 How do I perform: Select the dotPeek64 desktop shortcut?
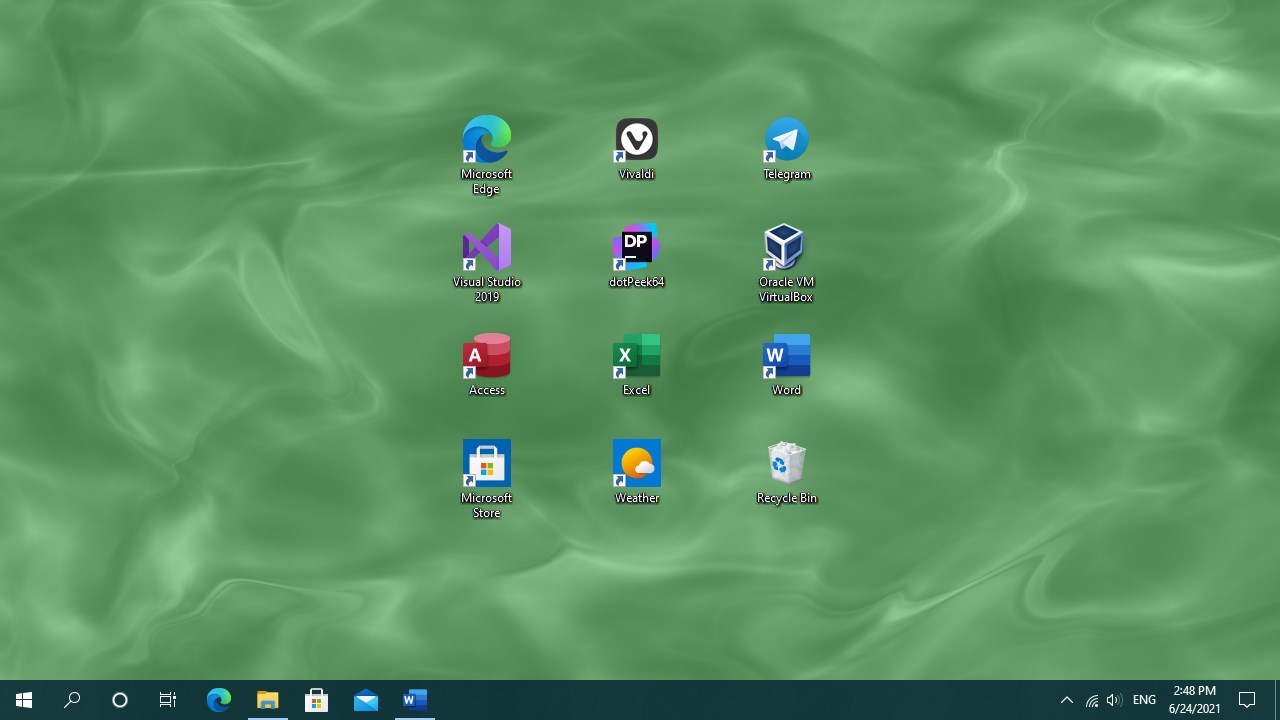tap(636, 256)
